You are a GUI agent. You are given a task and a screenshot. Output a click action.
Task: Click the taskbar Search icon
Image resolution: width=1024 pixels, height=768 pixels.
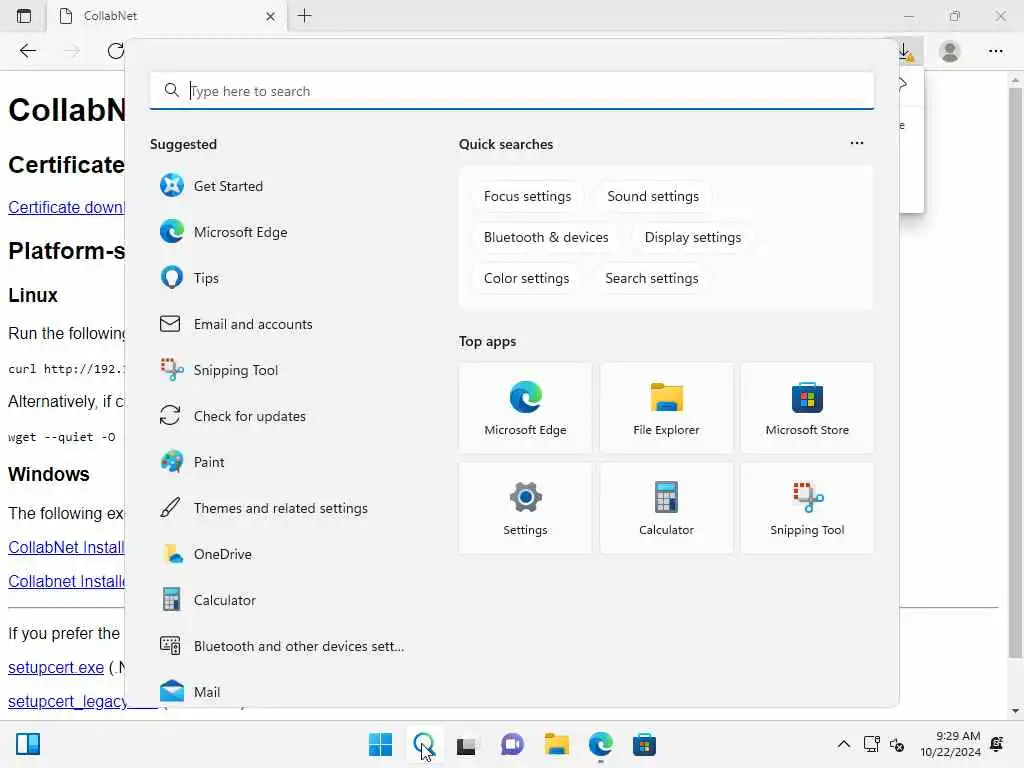[424, 744]
